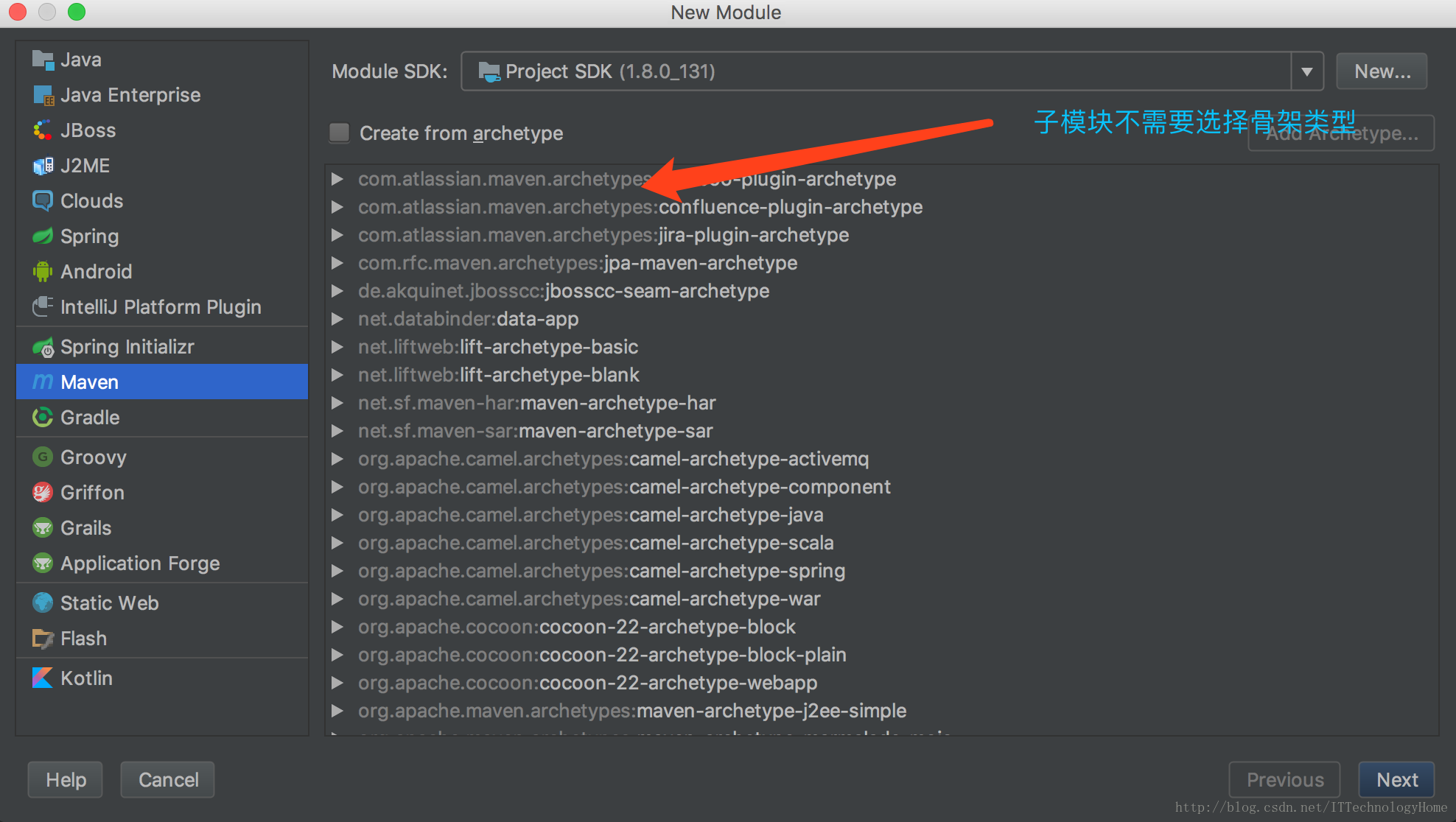
Task: Click the IntelliJ Platform Plugin icon
Action: tap(43, 306)
